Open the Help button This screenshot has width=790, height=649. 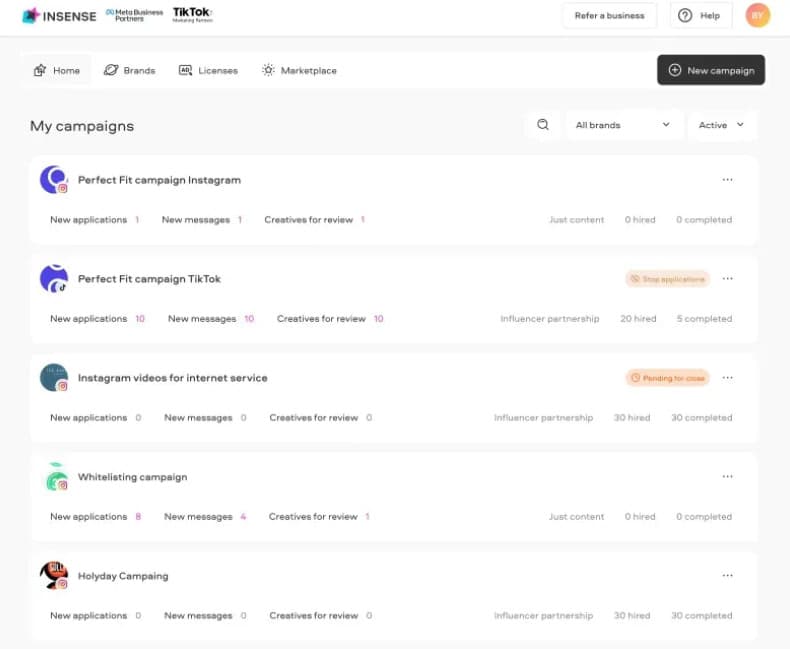tap(700, 16)
